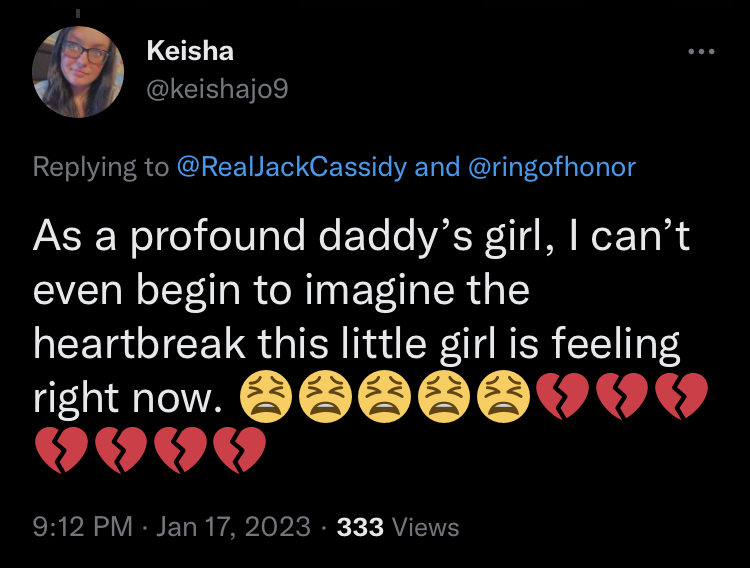Image resolution: width=750 pixels, height=568 pixels.
Task: Click Keisha's profile picture
Action: pos(77,71)
